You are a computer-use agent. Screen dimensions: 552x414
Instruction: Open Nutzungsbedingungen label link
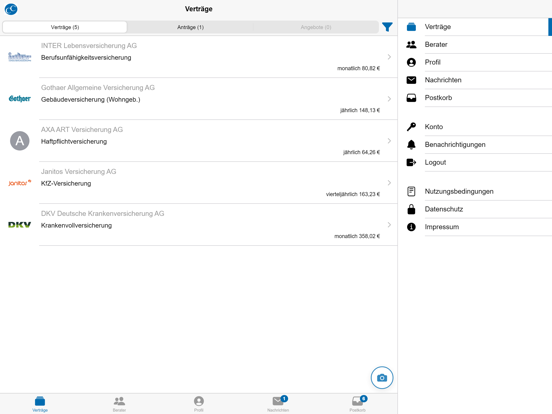pyautogui.click(x=459, y=192)
